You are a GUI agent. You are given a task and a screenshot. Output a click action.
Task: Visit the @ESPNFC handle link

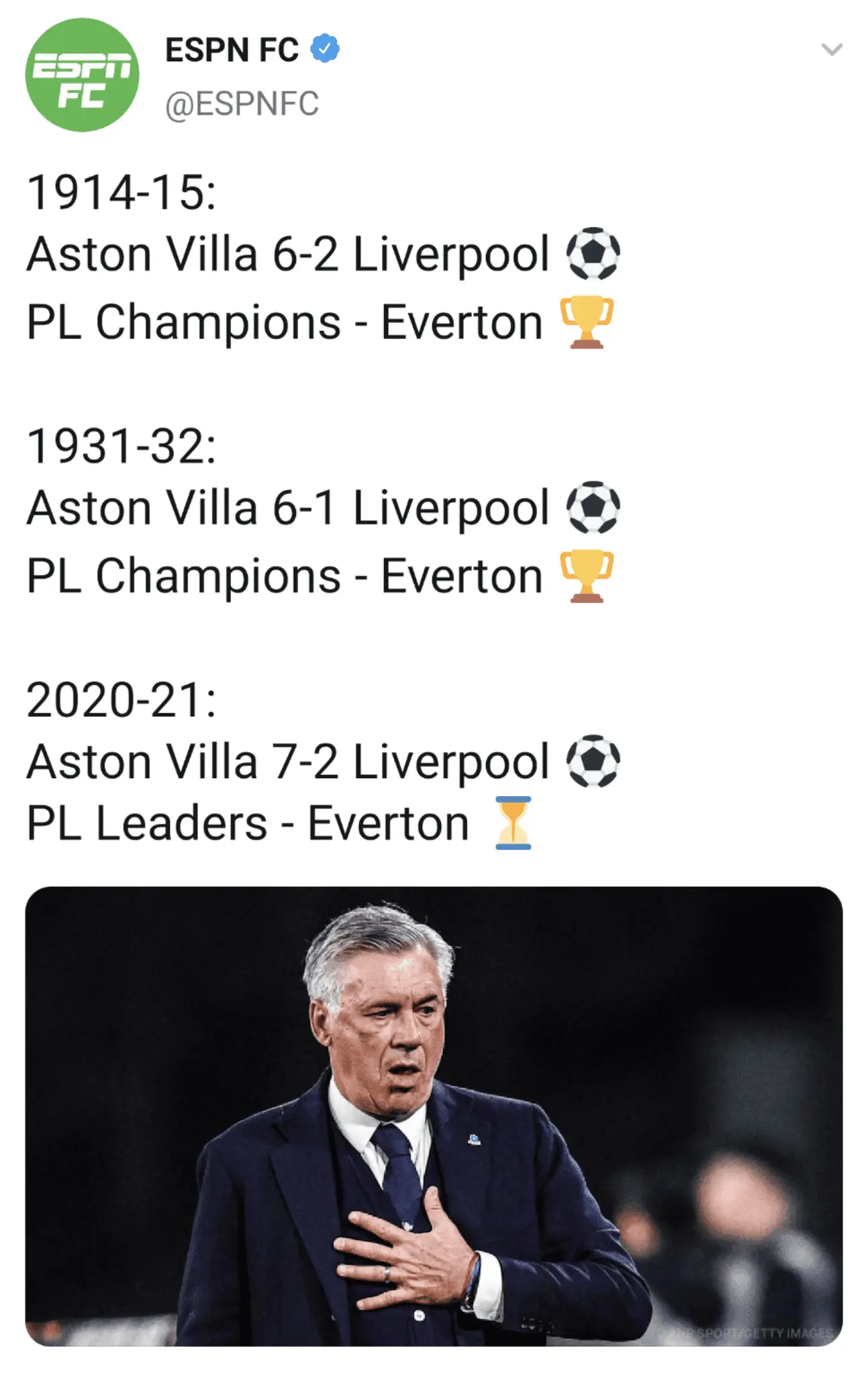[242, 104]
